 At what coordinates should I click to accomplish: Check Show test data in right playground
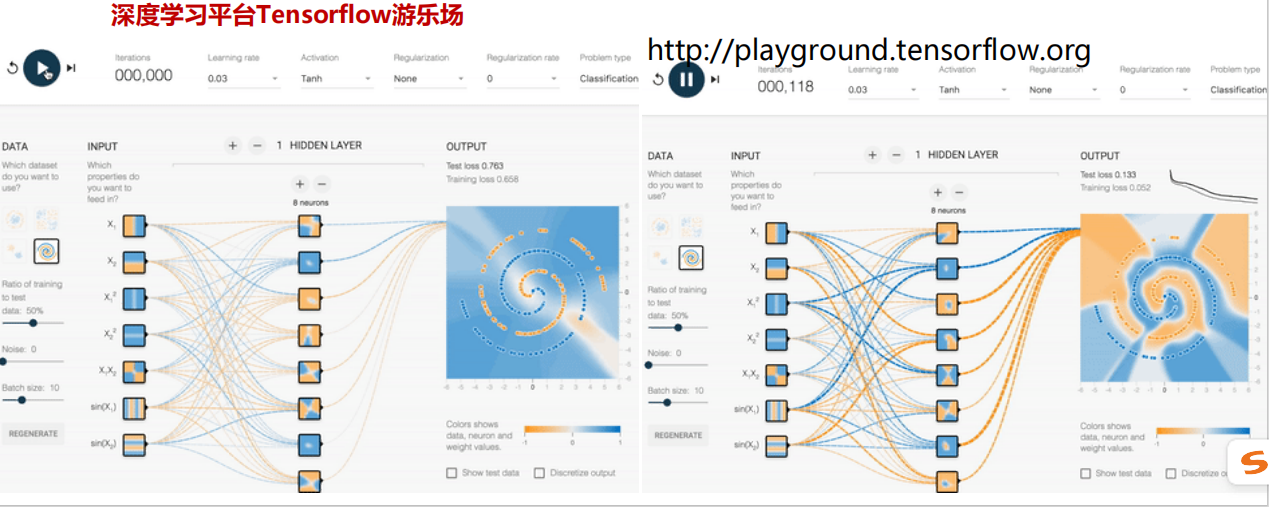coord(1086,473)
